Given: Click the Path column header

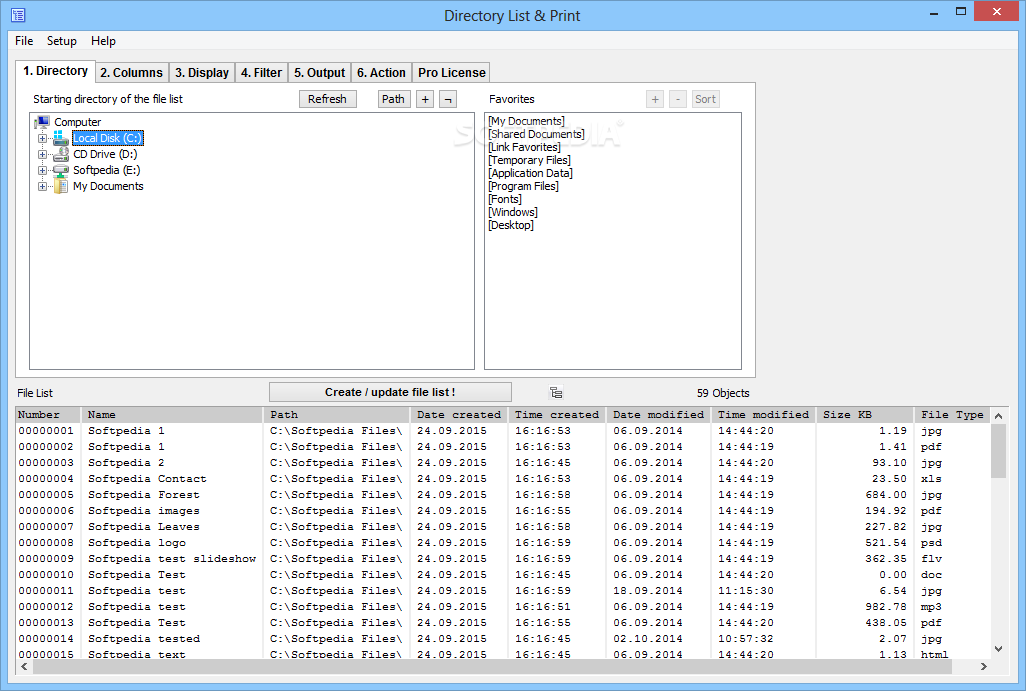Looking at the screenshot, I should click(x=336, y=415).
